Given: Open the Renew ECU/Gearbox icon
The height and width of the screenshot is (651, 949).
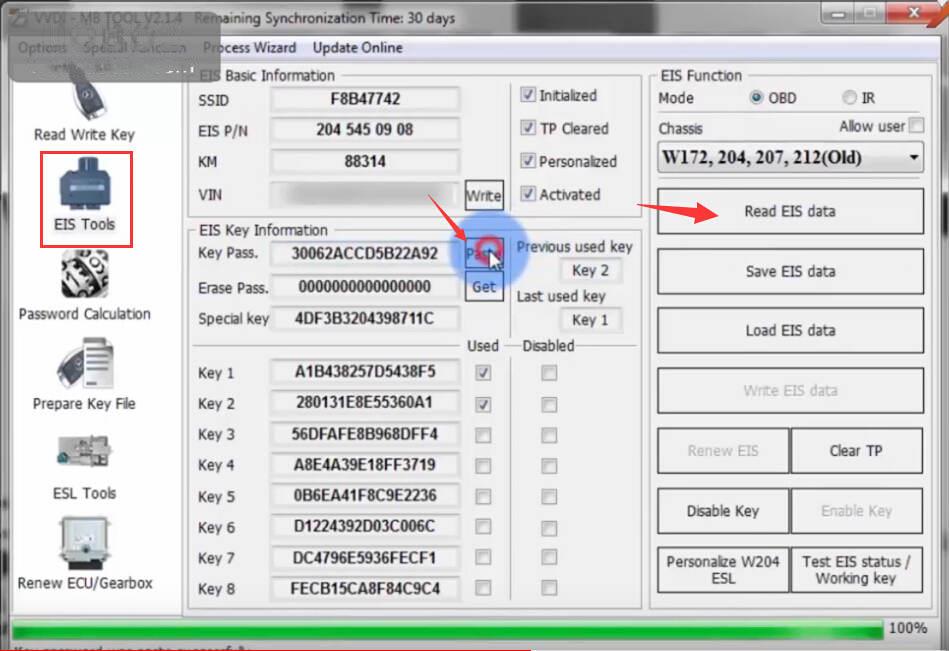Looking at the screenshot, I should (x=85, y=543).
